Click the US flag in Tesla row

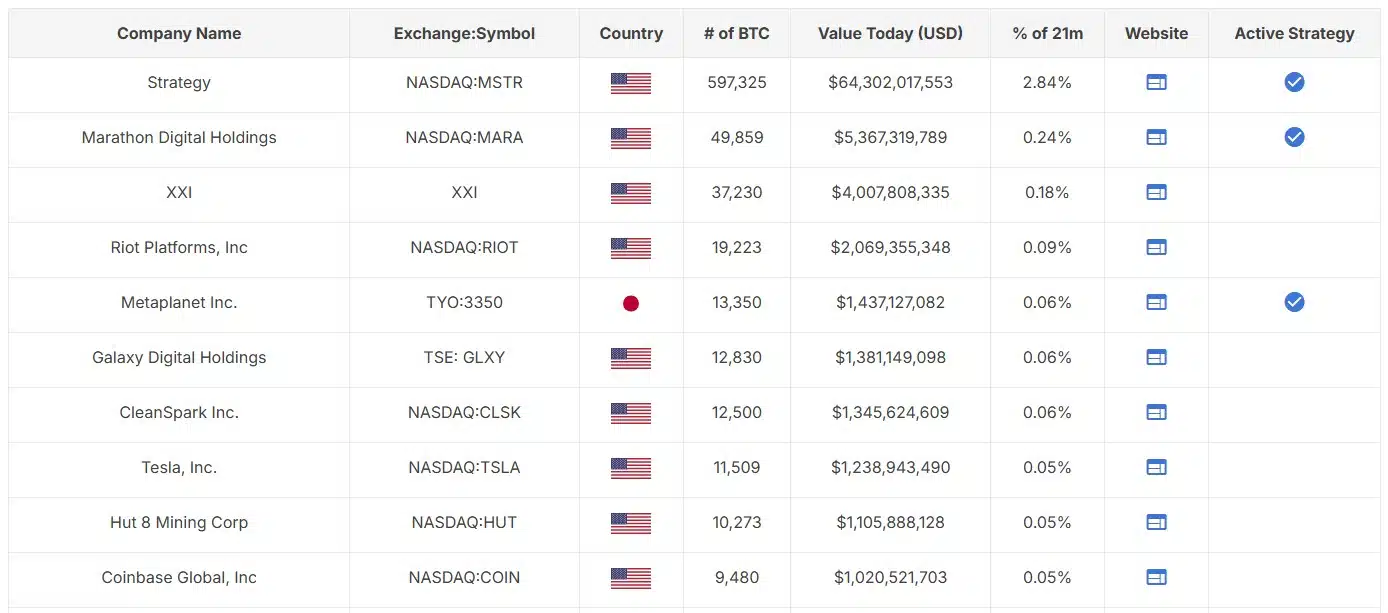[631, 468]
